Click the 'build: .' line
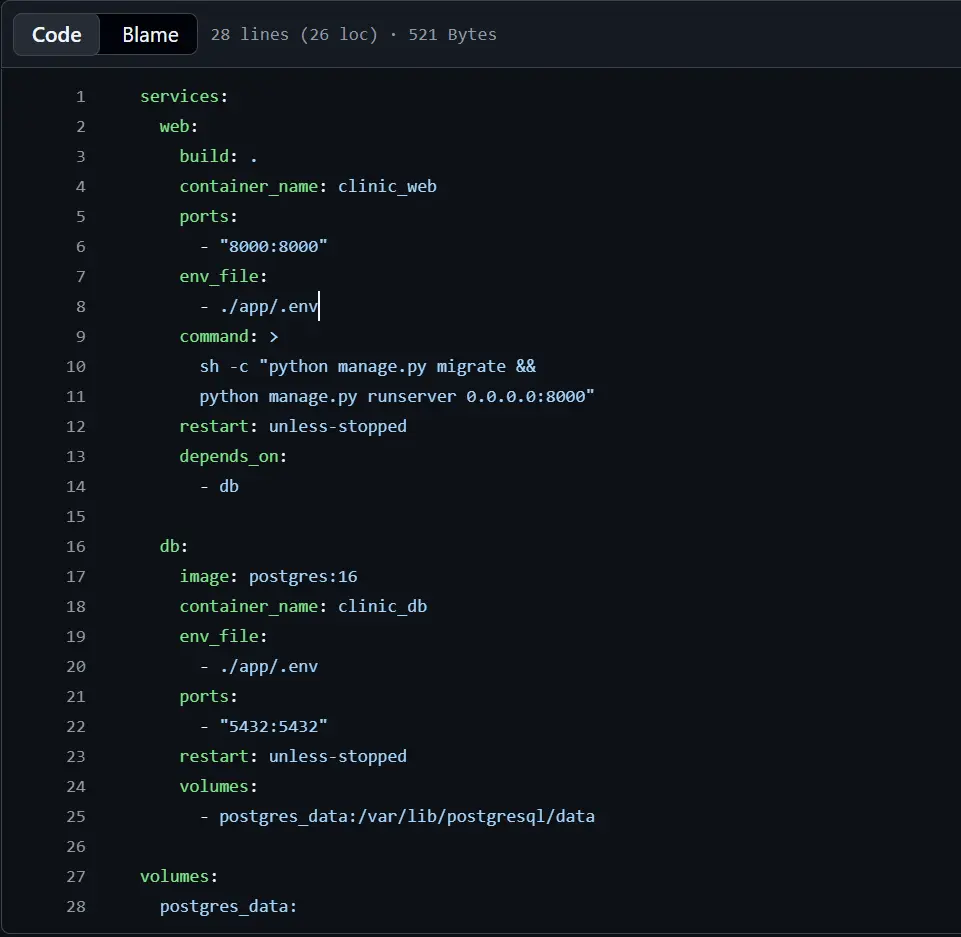The height and width of the screenshot is (937, 961). click(218, 157)
